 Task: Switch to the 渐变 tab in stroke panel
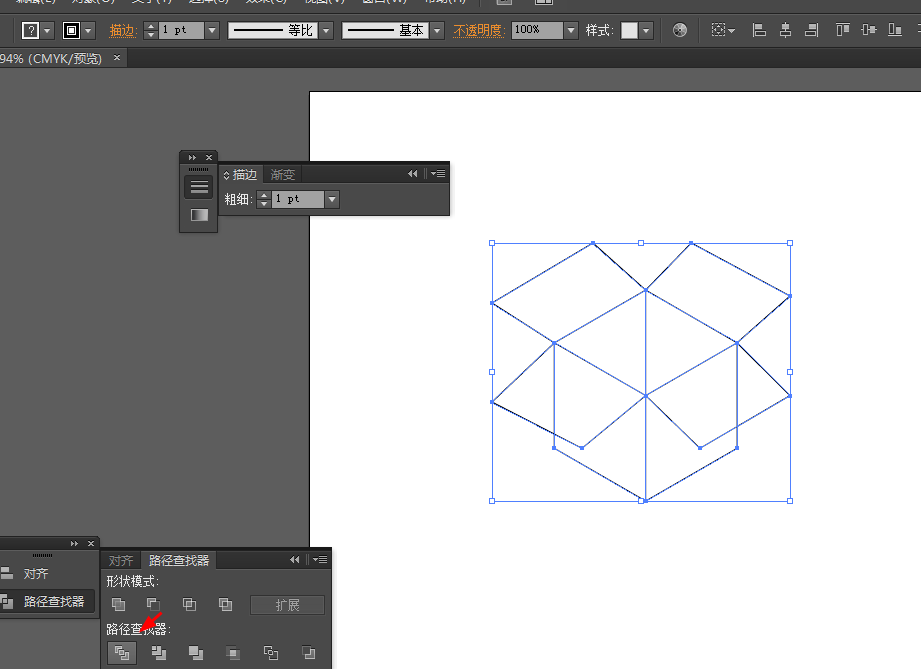click(281, 173)
